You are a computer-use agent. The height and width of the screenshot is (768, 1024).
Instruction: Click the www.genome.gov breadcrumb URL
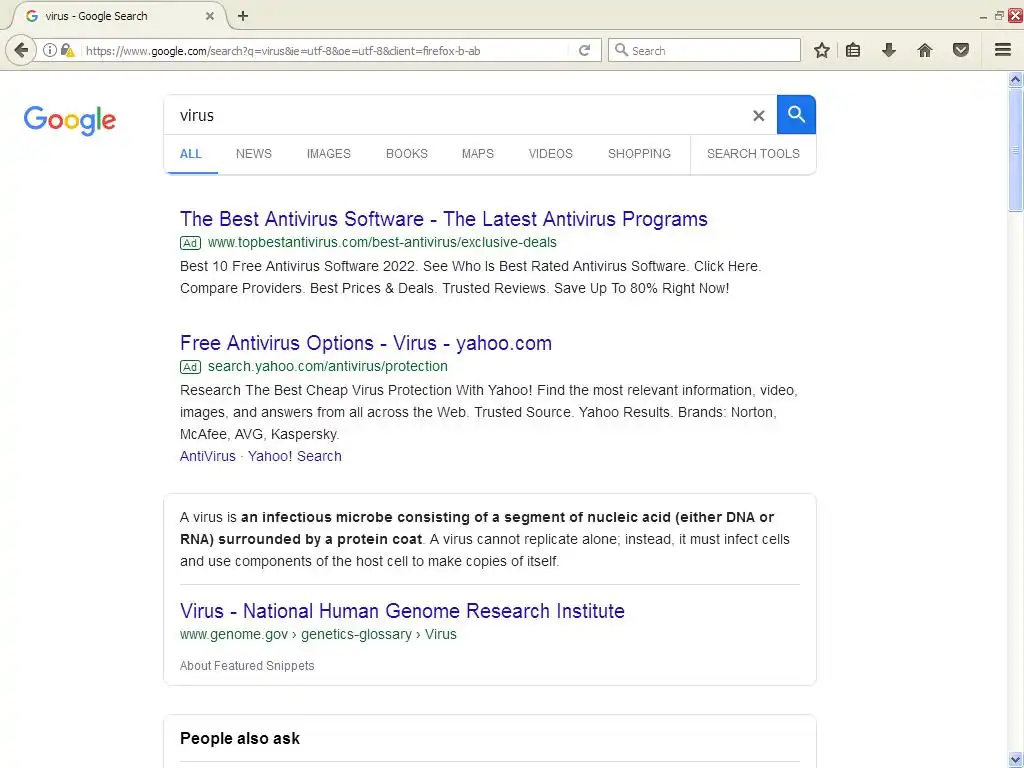[x=318, y=635]
